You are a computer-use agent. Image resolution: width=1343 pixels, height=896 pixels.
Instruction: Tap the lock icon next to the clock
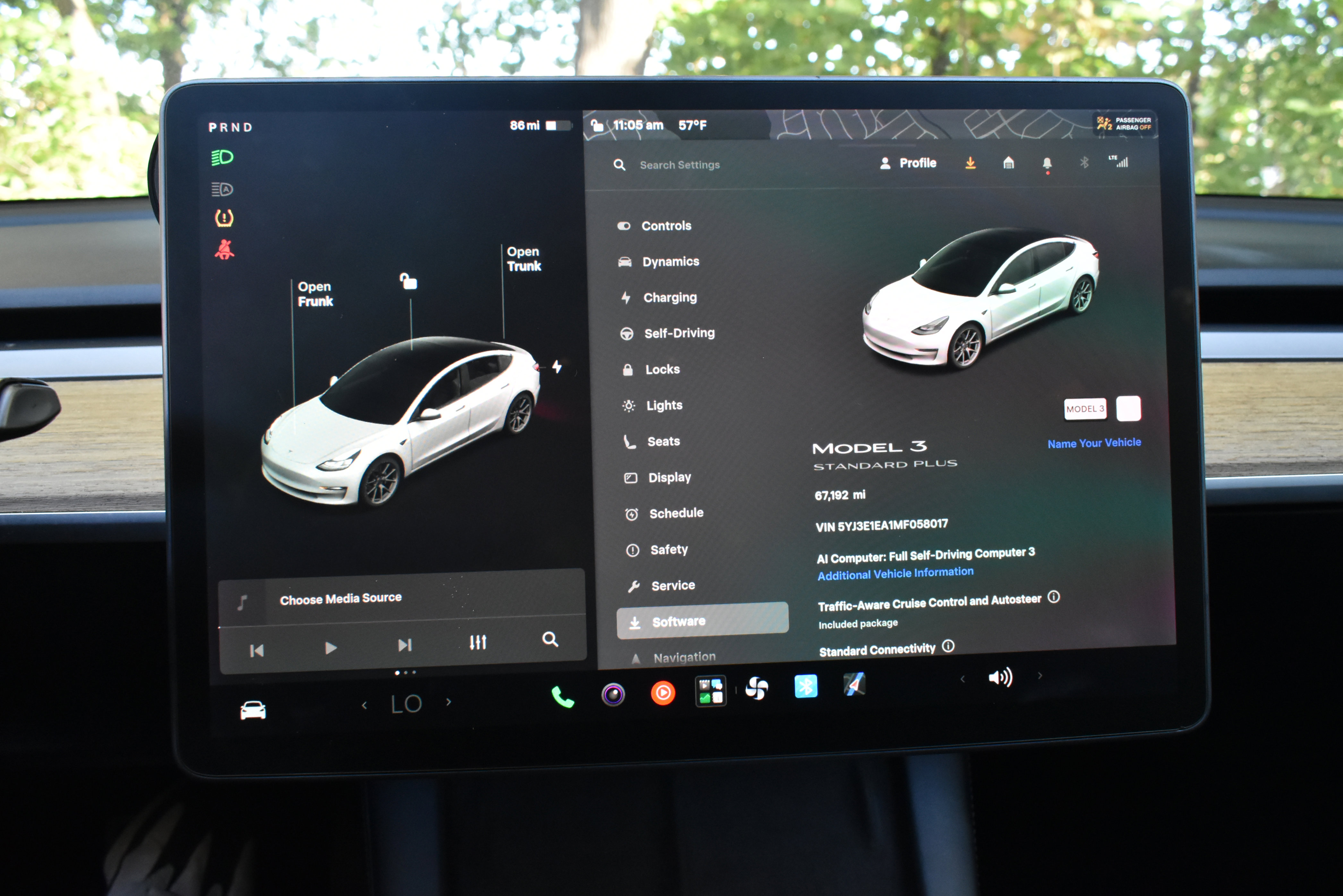[x=597, y=125]
